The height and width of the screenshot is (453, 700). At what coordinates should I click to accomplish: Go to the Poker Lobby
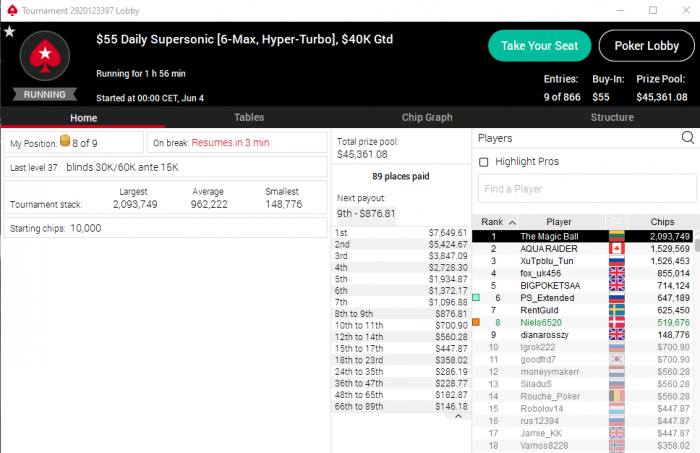click(x=646, y=46)
